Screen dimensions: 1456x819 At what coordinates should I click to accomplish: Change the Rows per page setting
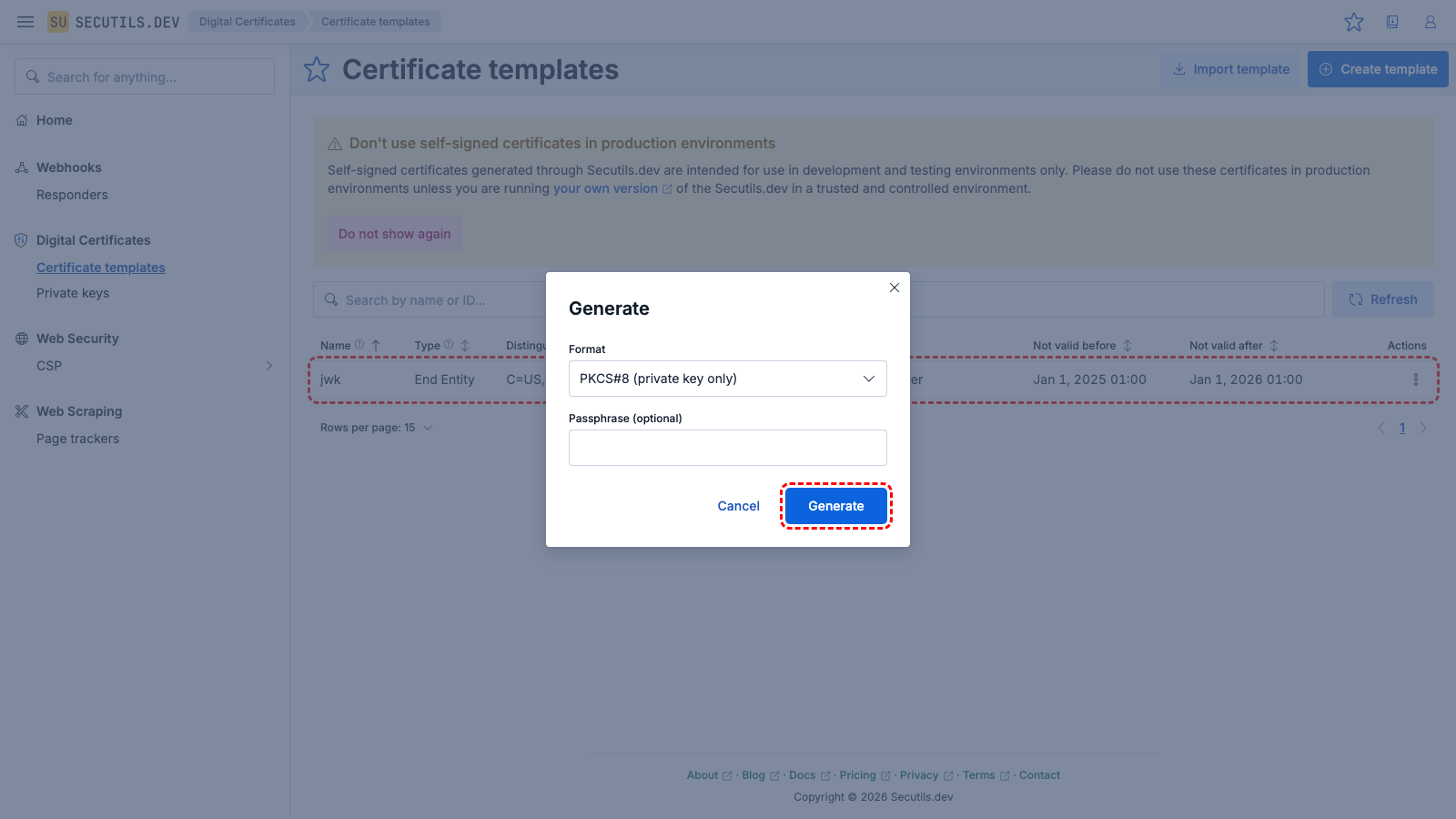[x=377, y=428]
